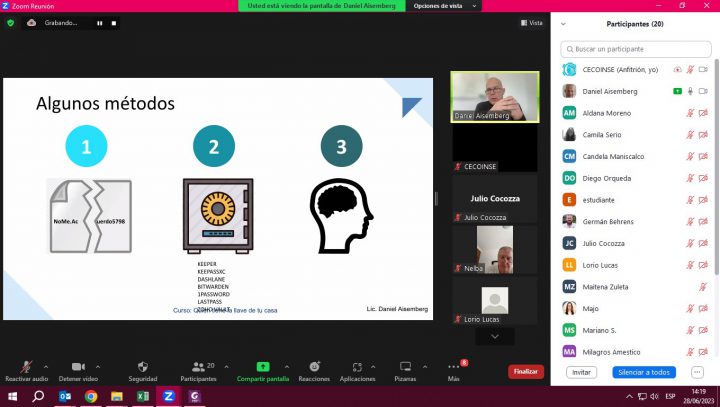
Task: Open Reacciones smiley menu
Action: pyautogui.click(x=314, y=367)
